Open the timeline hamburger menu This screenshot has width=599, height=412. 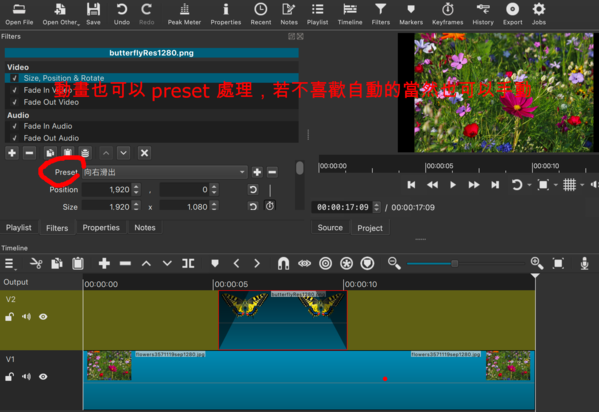point(10,263)
